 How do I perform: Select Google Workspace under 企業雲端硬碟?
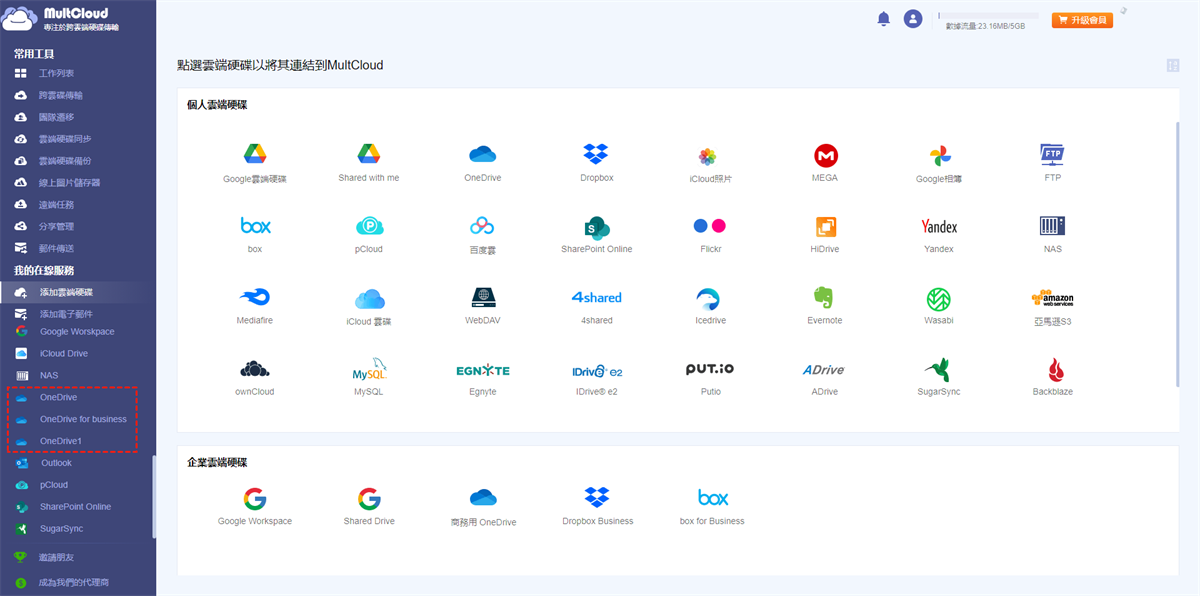point(255,499)
